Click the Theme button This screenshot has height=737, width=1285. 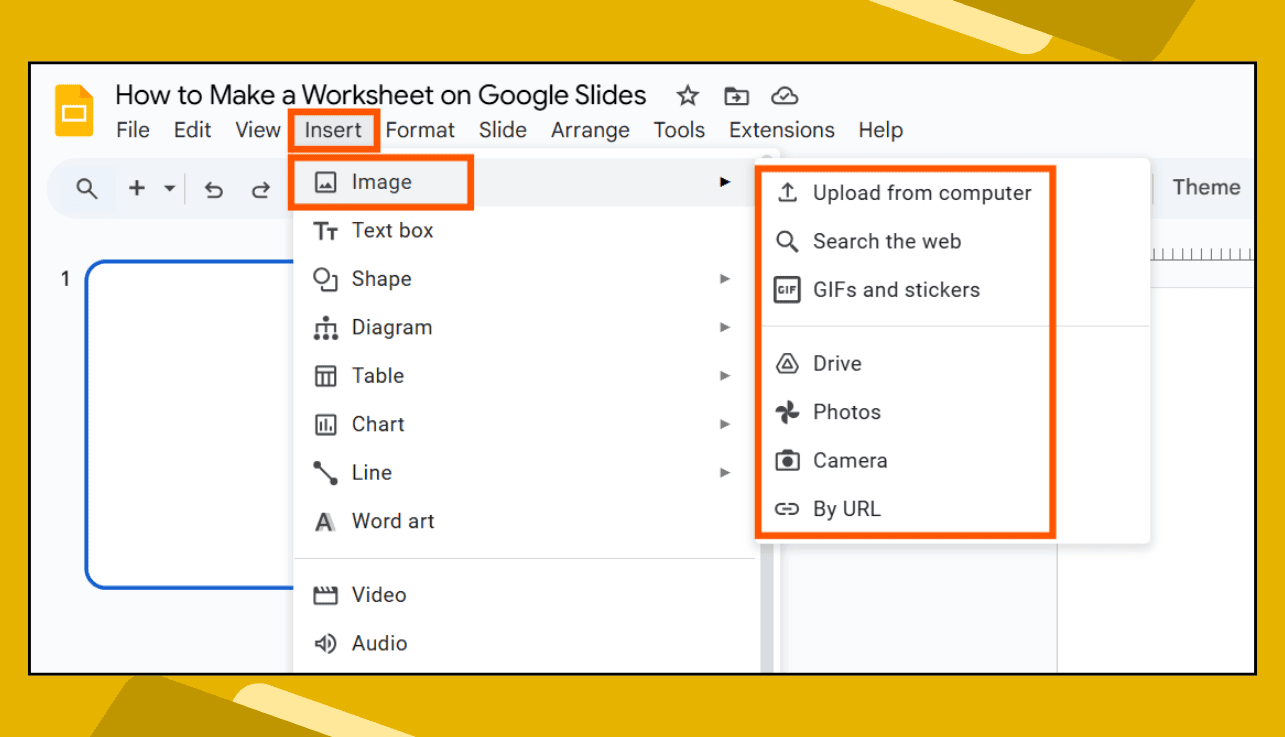1206,187
